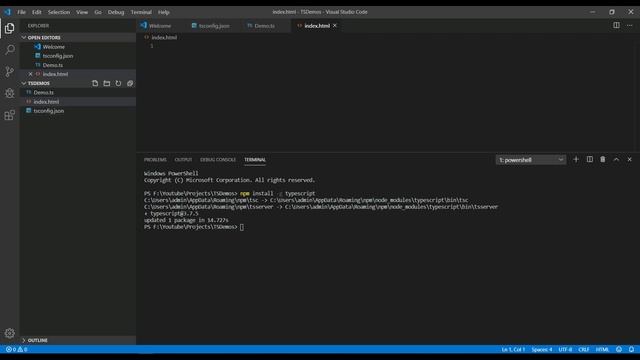Open the Source Control view
Image resolution: width=640 pixels, height=360 pixels.
click(9, 72)
